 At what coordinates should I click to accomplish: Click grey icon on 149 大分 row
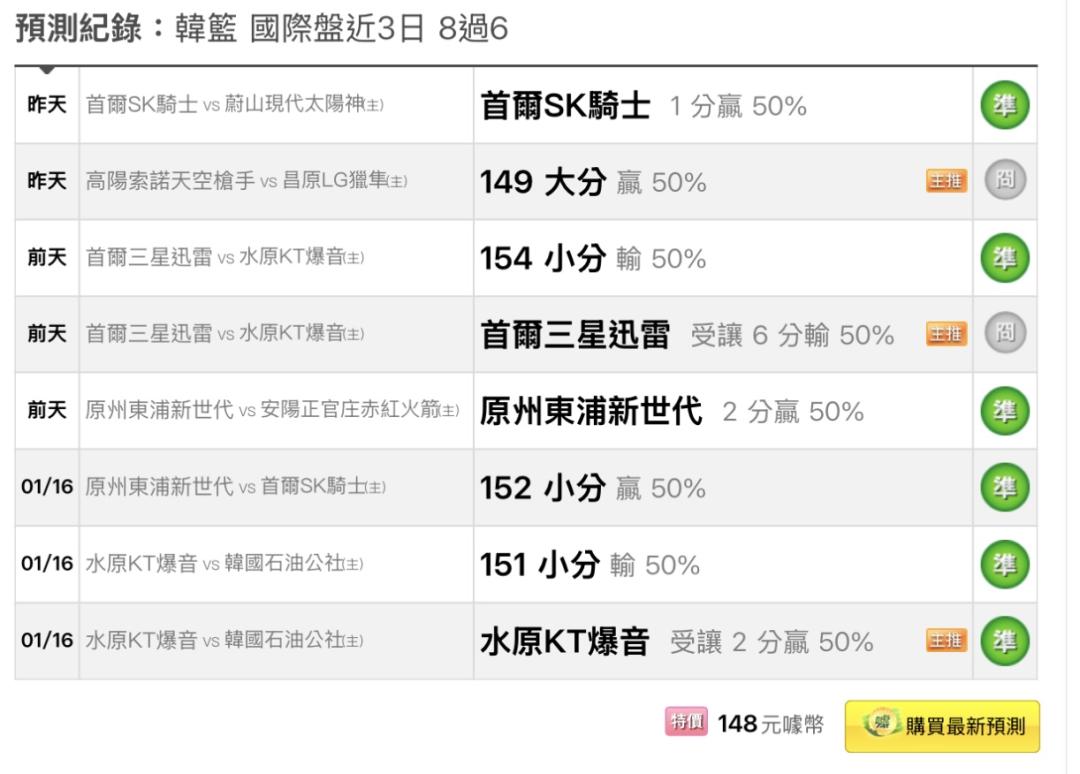(1005, 180)
